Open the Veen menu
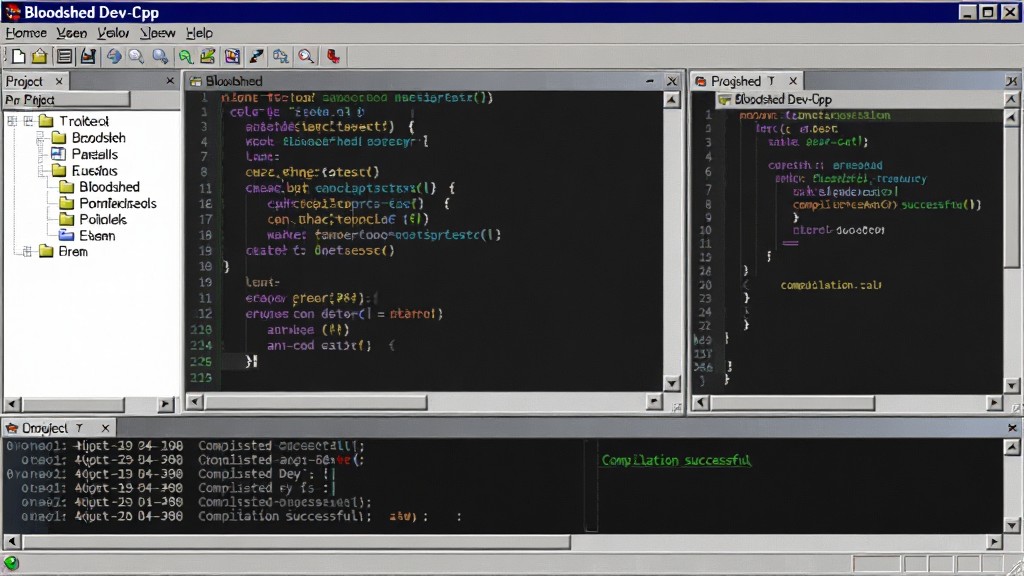 pos(71,33)
